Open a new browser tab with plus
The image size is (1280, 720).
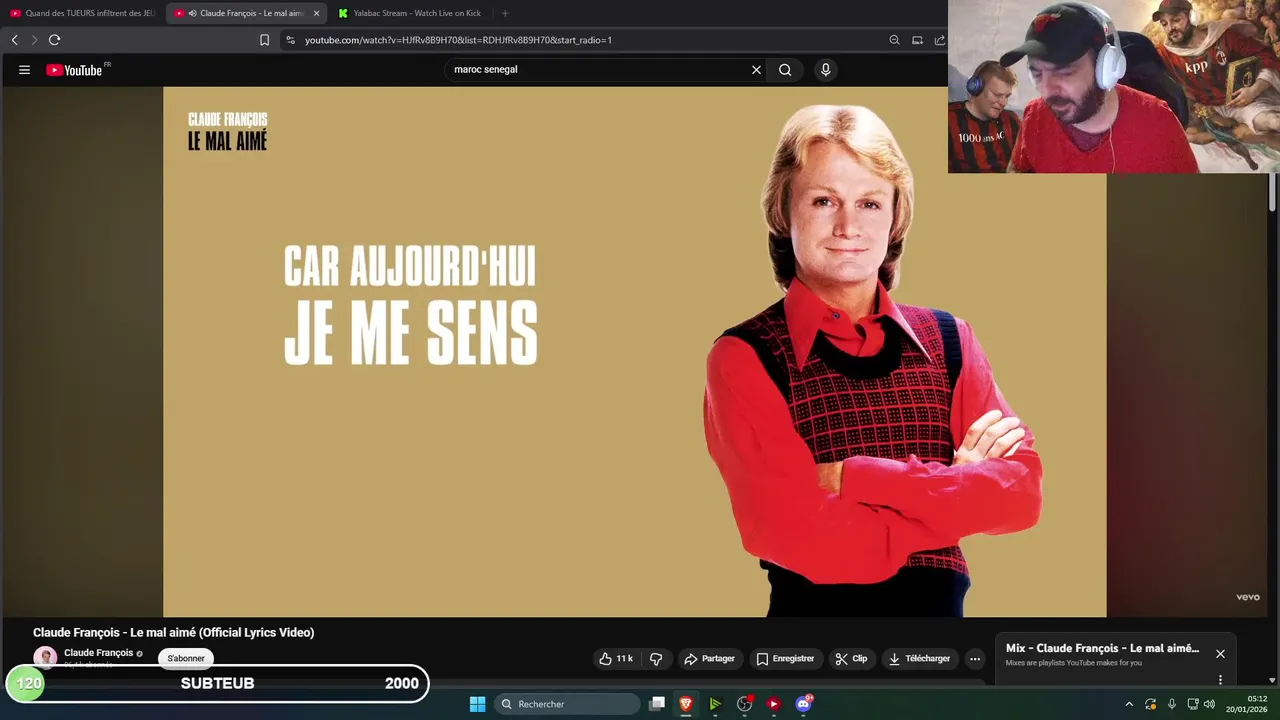[505, 13]
